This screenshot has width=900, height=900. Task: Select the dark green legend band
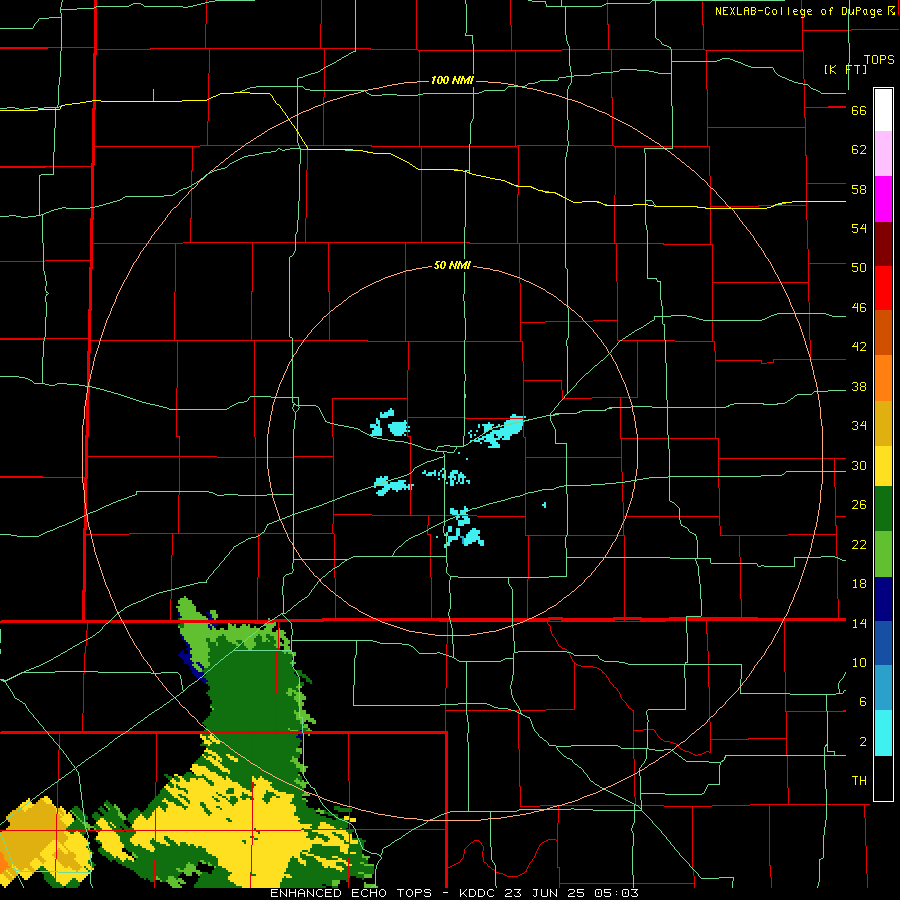click(x=883, y=509)
